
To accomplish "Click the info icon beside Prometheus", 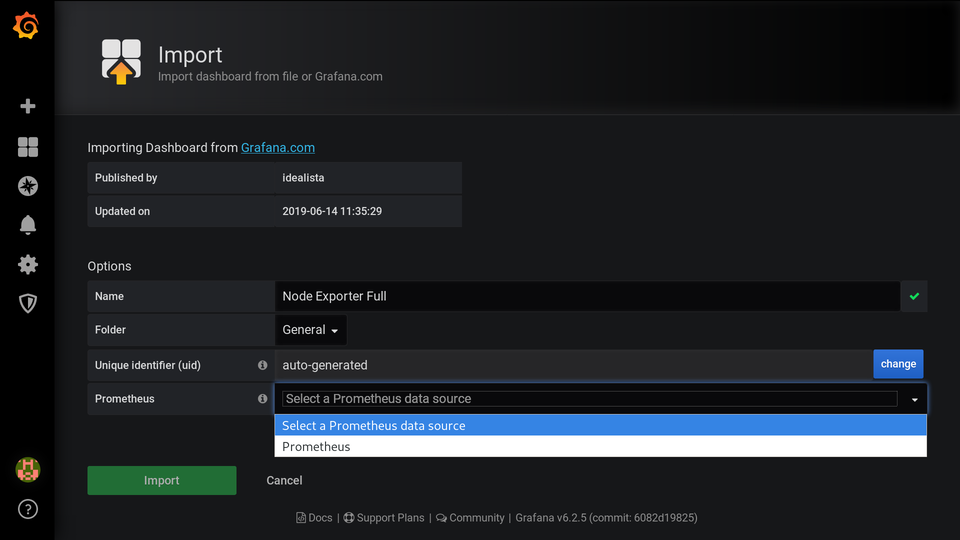I will (x=263, y=399).
